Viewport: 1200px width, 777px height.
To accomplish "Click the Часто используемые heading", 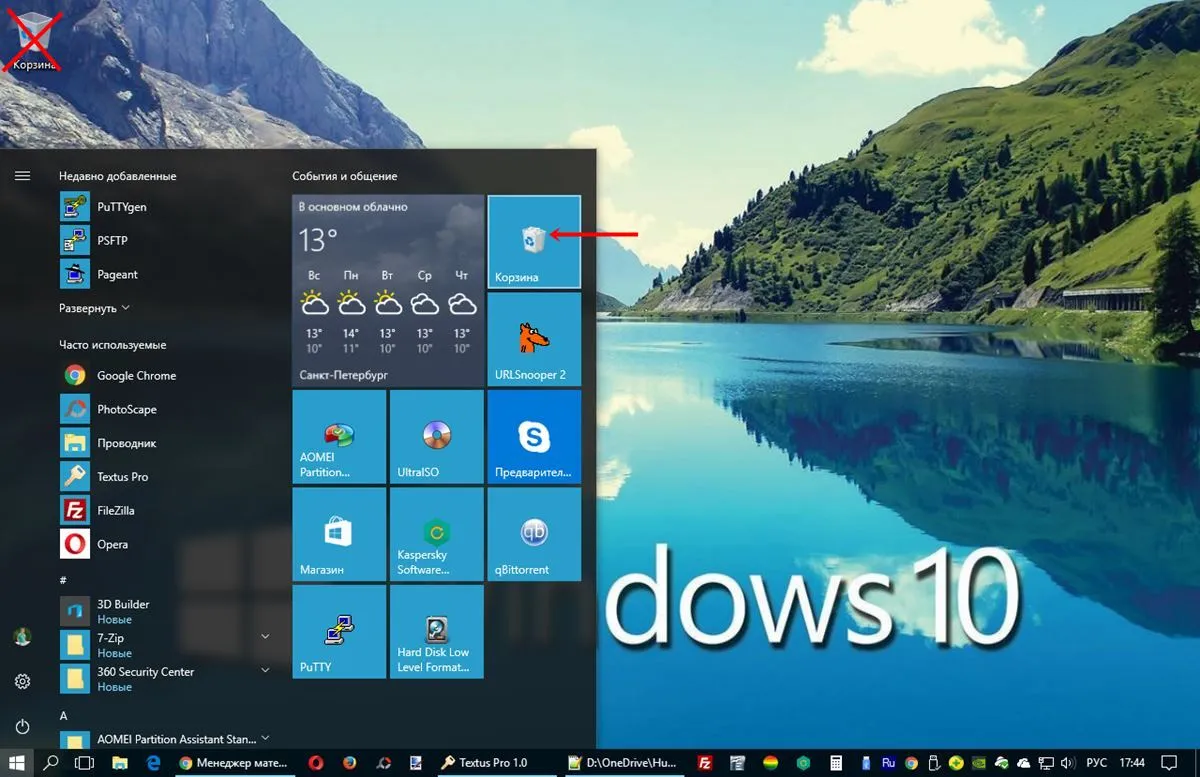I will pos(113,345).
